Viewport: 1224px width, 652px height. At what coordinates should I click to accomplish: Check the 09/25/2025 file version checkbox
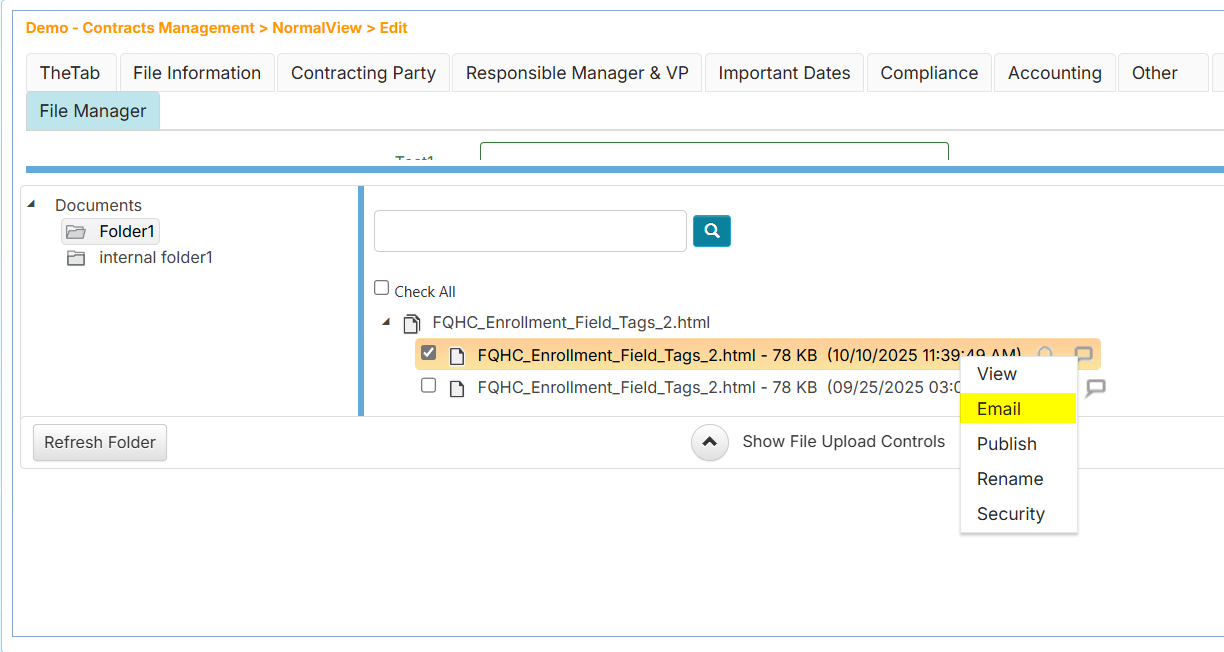[x=428, y=385]
